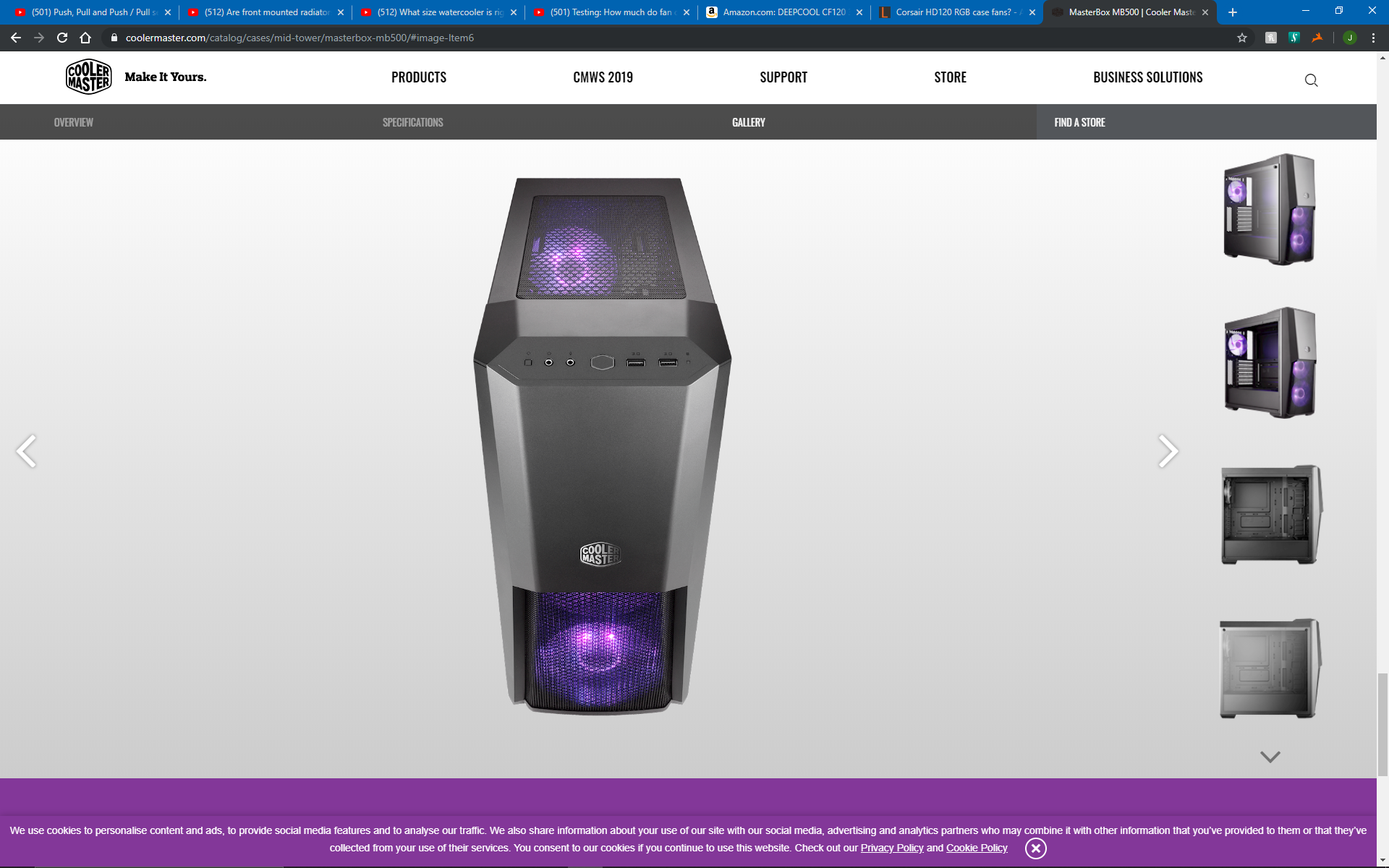Click the green profile avatar icon
The height and width of the screenshot is (868, 1389).
pyautogui.click(x=1350, y=38)
